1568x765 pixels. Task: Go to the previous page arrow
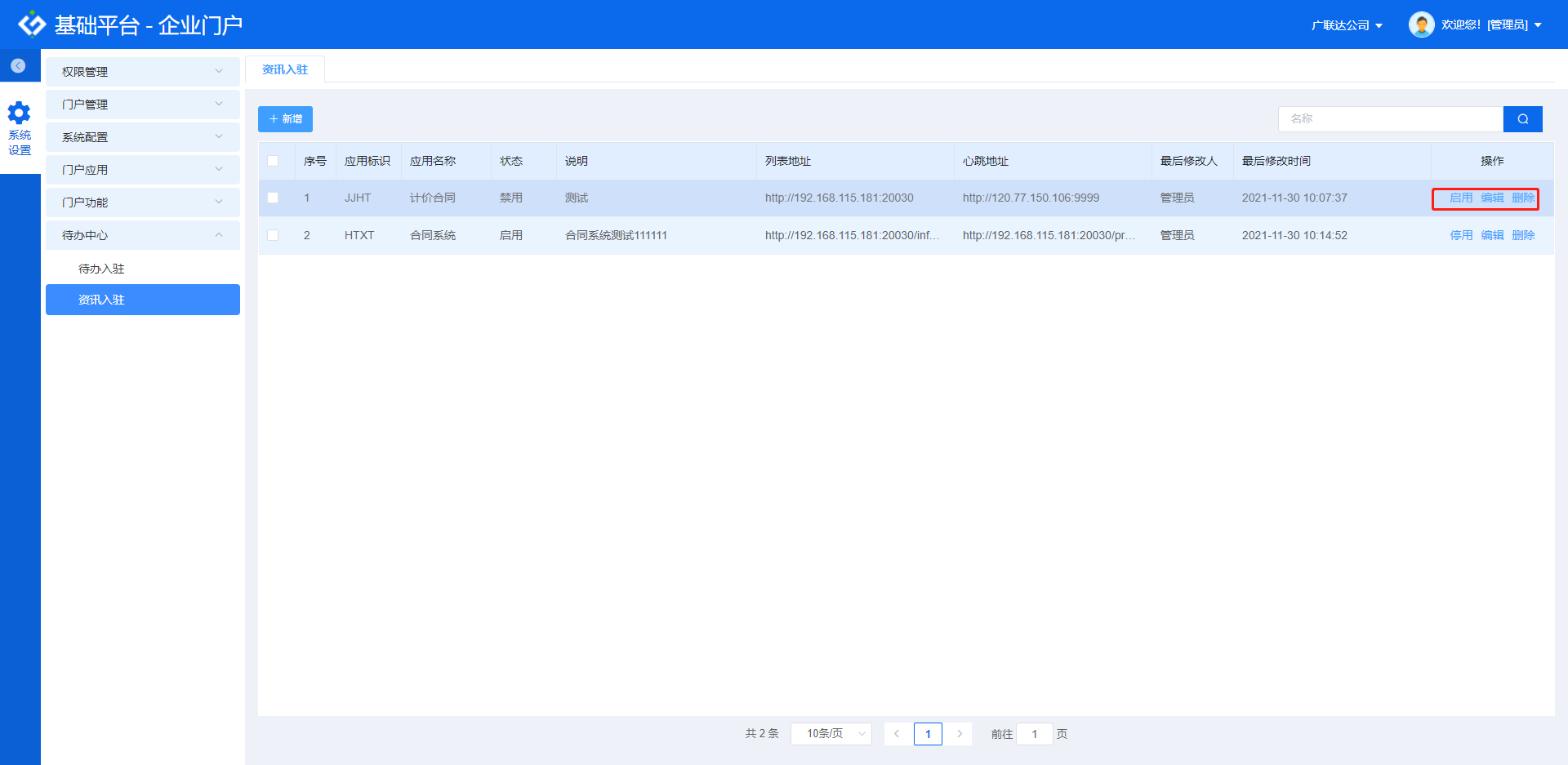[x=897, y=734]
